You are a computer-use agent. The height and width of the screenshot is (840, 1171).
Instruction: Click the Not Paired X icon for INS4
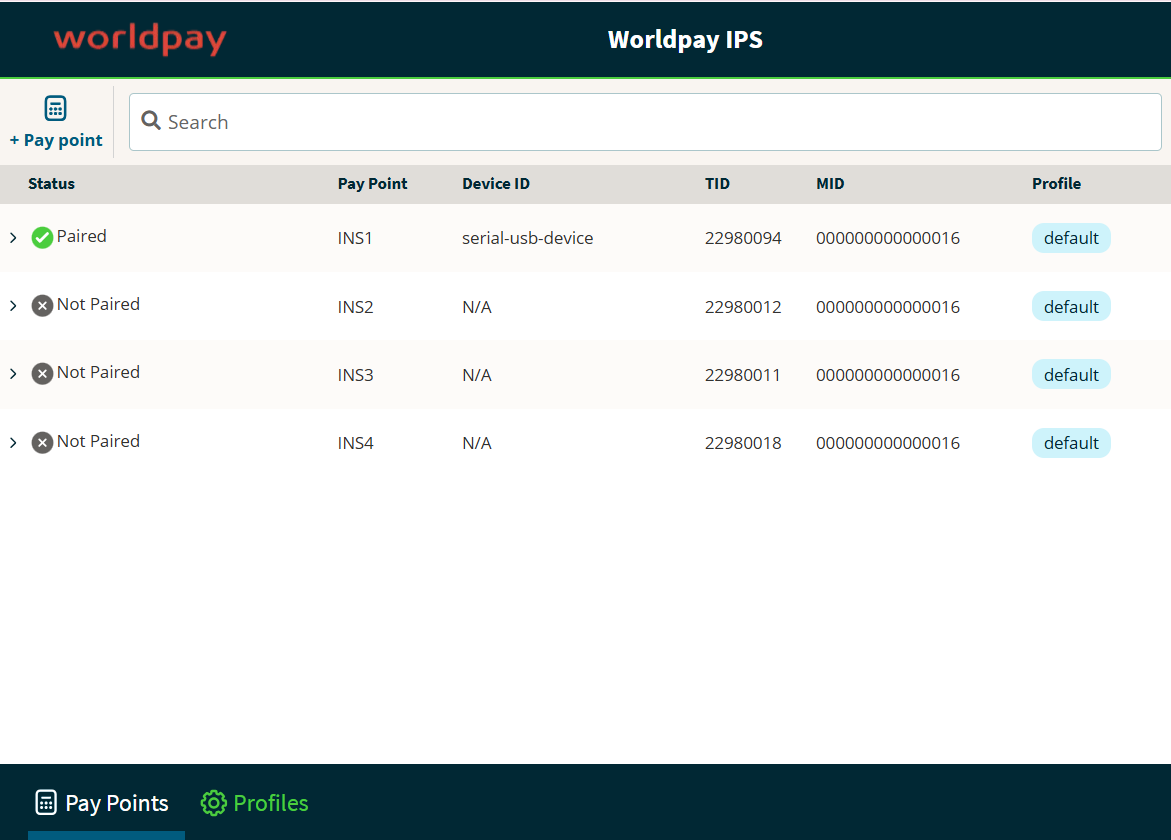click(42, 442)
